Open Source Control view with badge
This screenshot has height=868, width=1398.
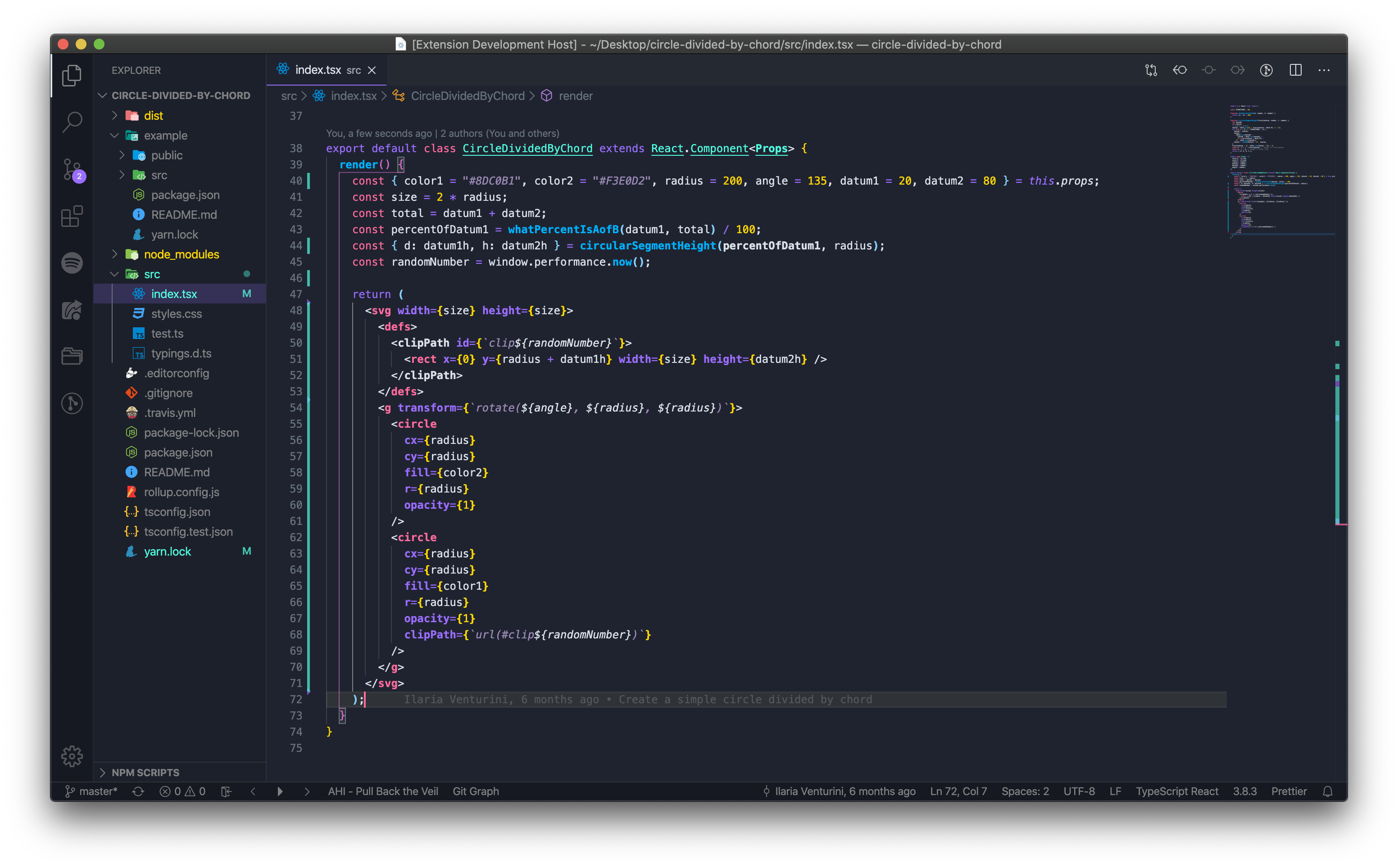[72, 169]
